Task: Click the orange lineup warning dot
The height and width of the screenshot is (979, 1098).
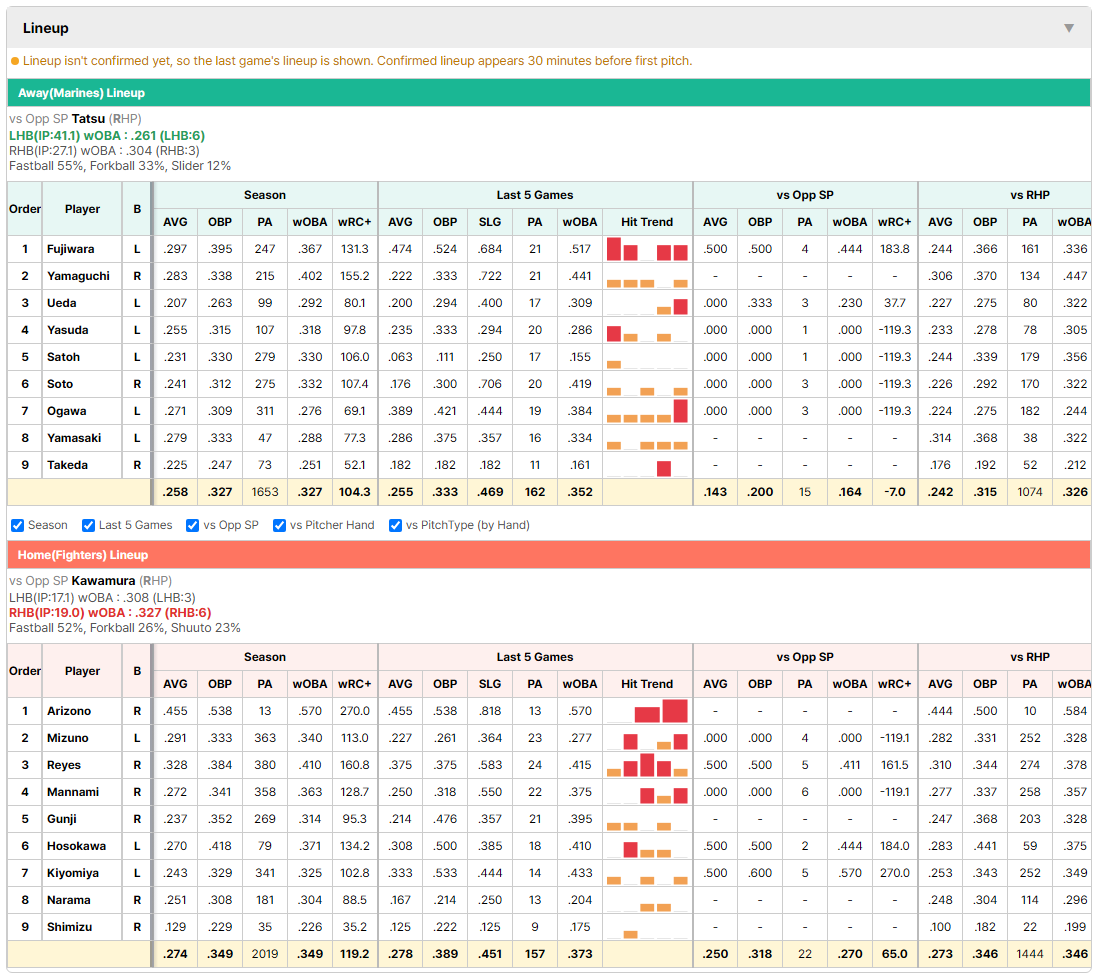Action: tap(15, 61)
